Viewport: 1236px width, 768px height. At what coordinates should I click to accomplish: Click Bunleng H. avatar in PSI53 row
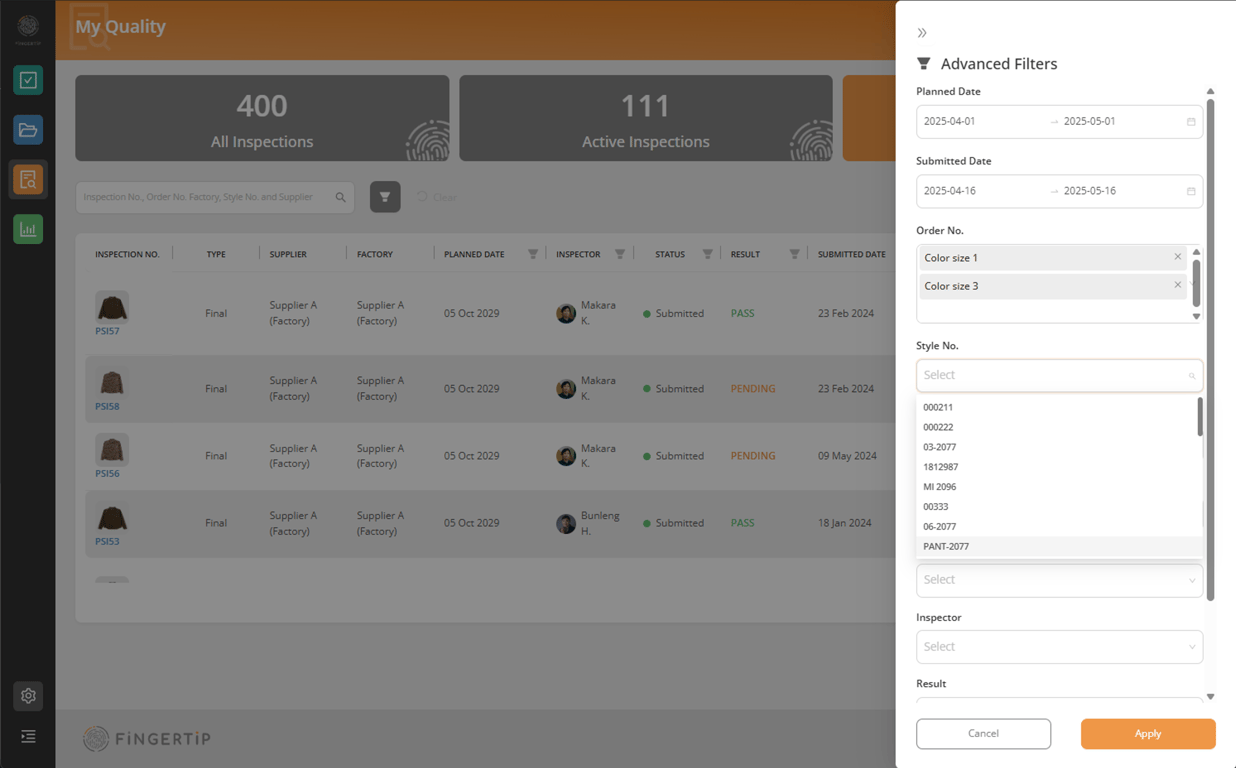point(566,523)
